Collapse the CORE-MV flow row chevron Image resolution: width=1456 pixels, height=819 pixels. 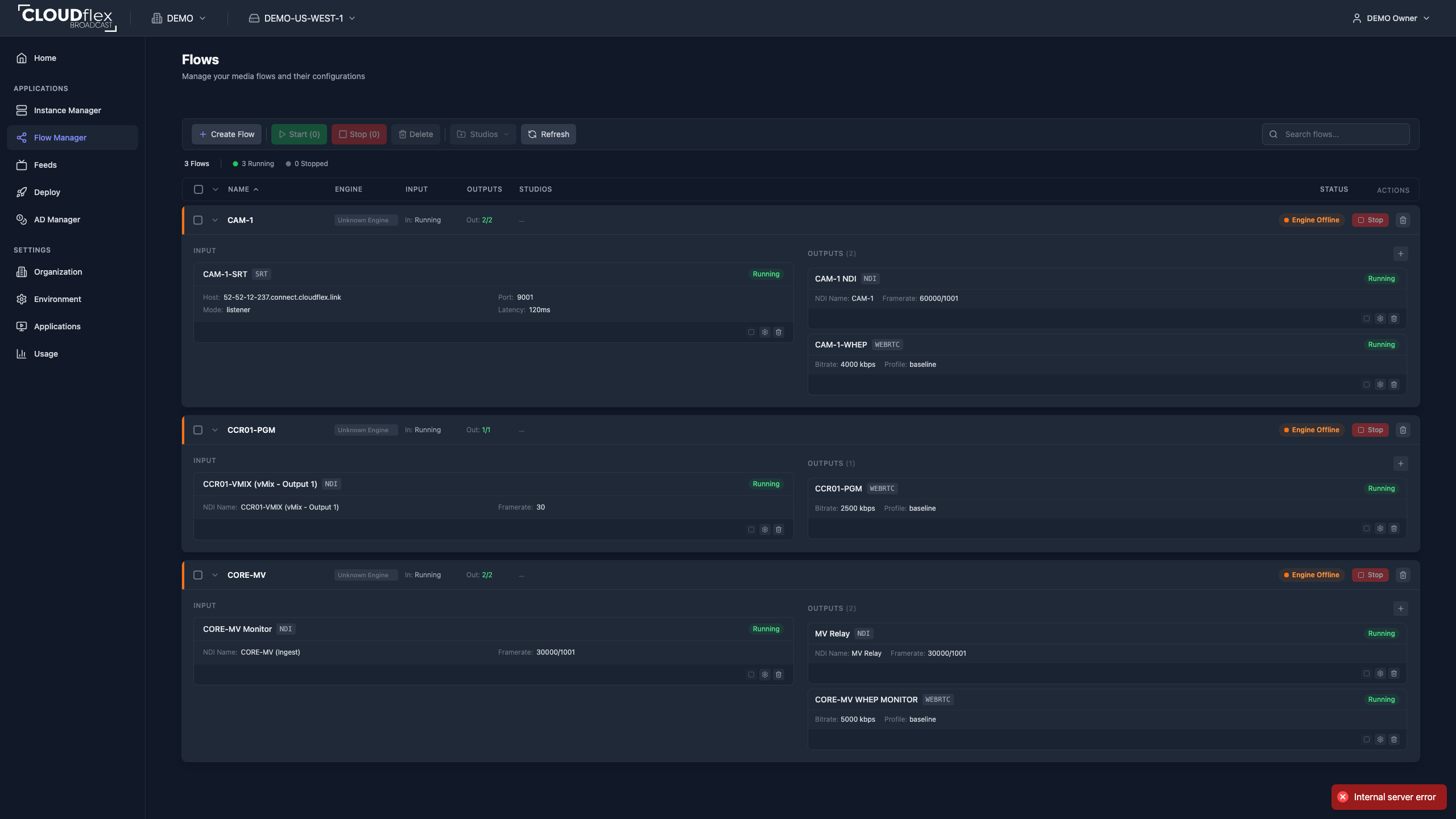click(215, 575)
